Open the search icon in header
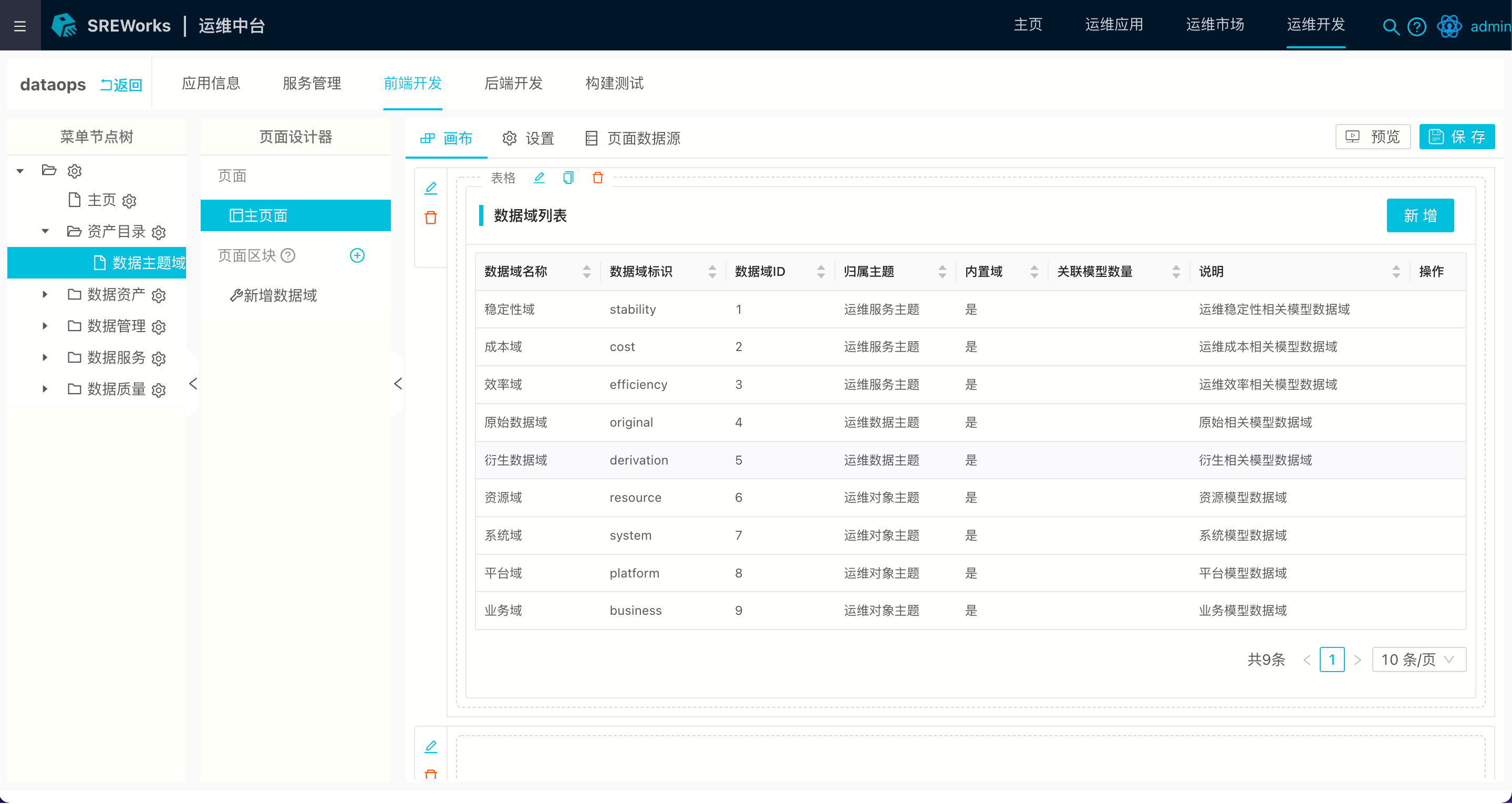 (1390, 26)
